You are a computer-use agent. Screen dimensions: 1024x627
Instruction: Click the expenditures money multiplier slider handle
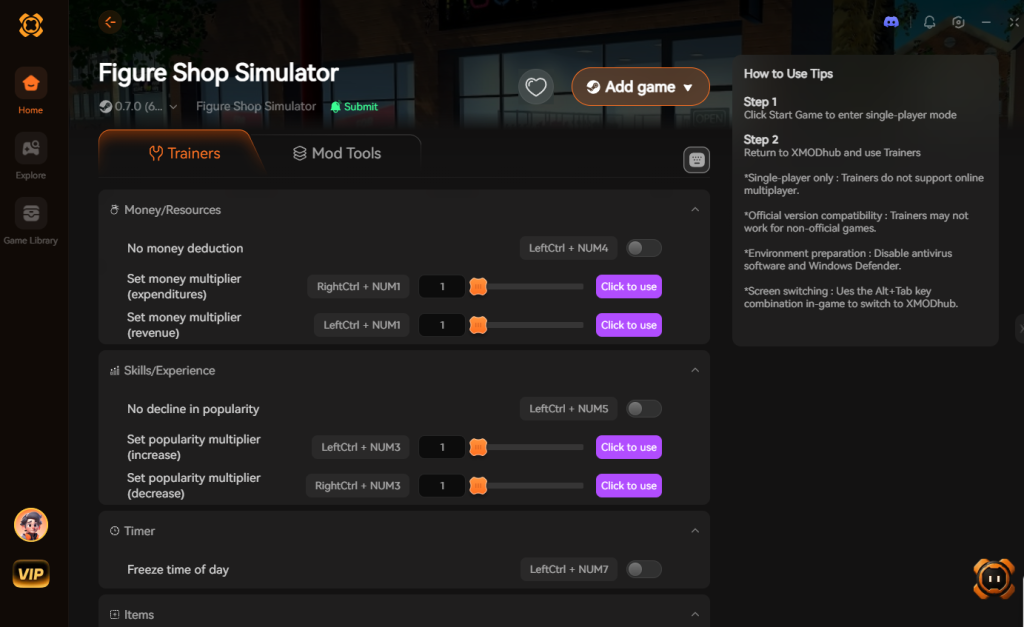click(x=478, y=287)
